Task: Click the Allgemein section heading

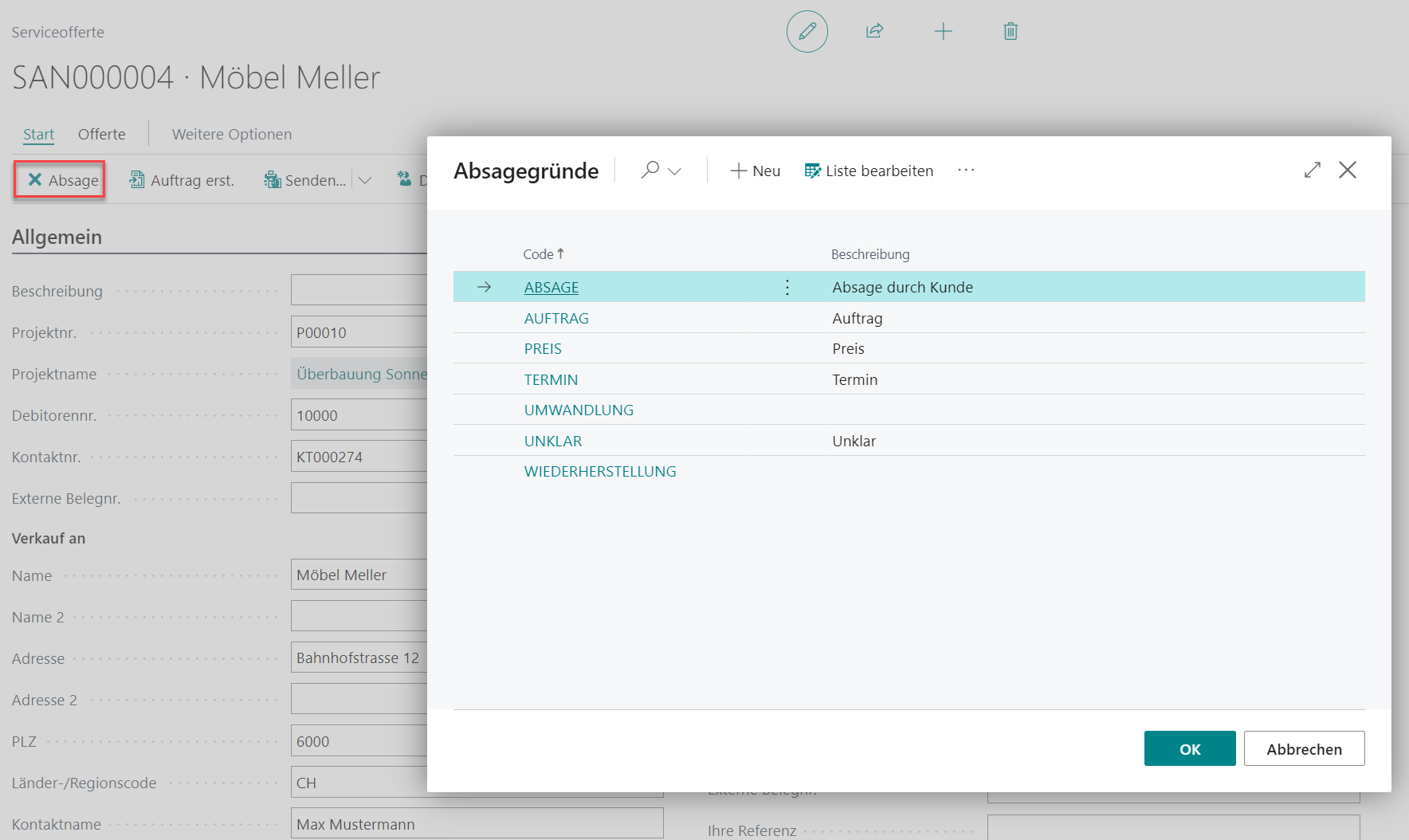Action: pos(57,237)
